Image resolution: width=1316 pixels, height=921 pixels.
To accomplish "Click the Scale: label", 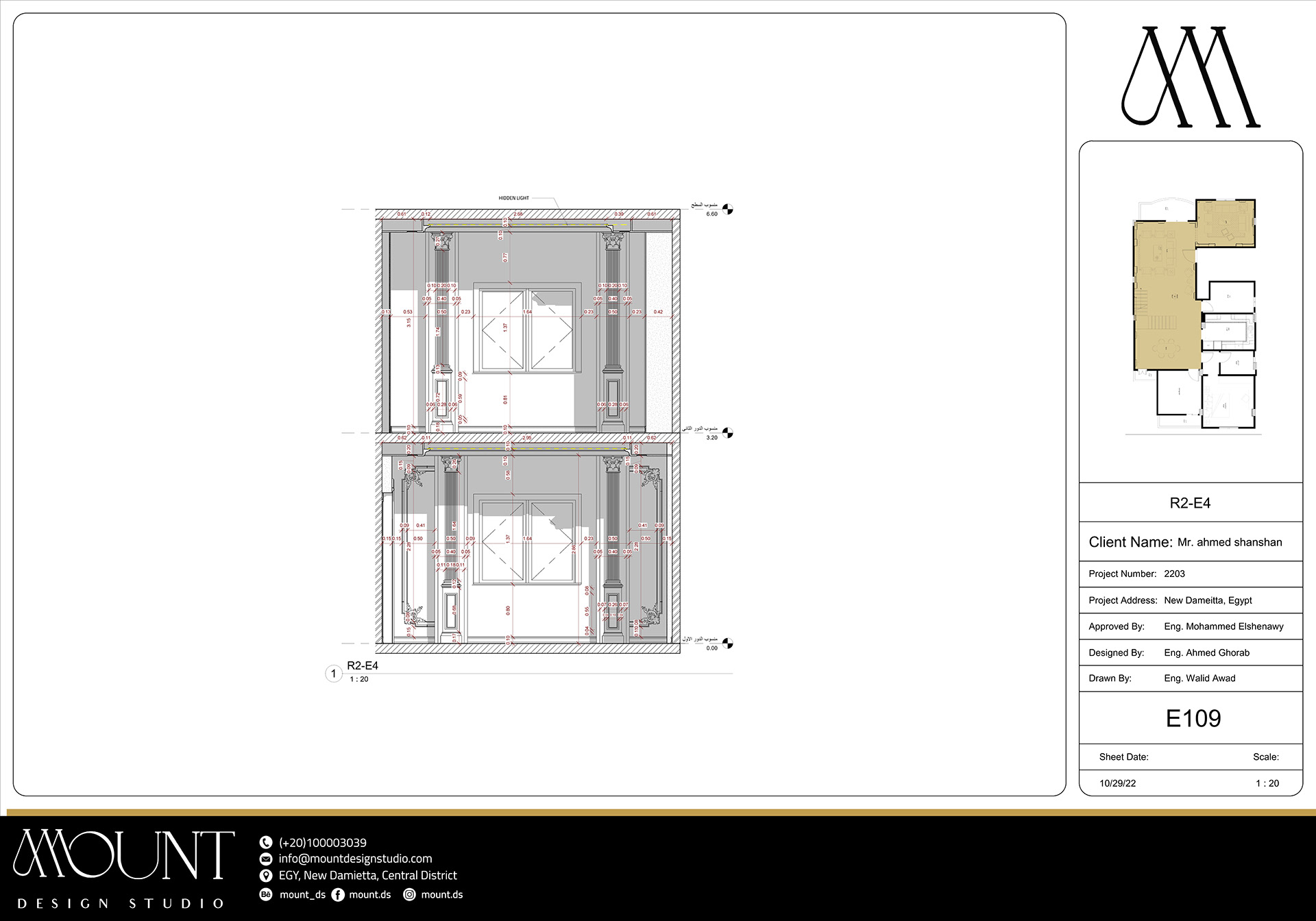I will click(1266, 757).
